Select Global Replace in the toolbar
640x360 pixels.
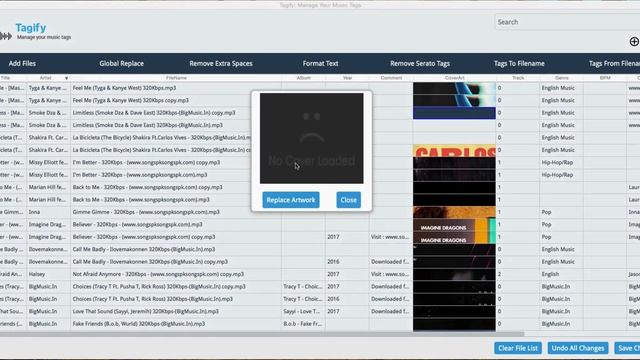122,63
